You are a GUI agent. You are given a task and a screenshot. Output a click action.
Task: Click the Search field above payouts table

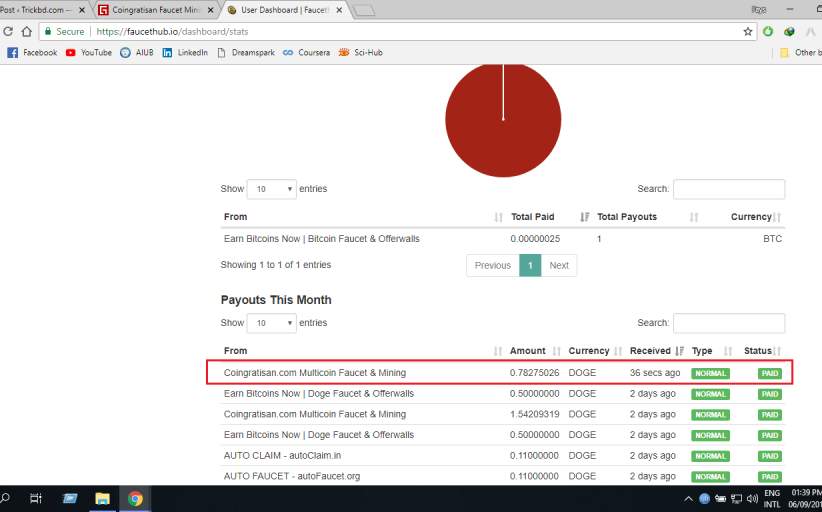(x=728, y=323)
